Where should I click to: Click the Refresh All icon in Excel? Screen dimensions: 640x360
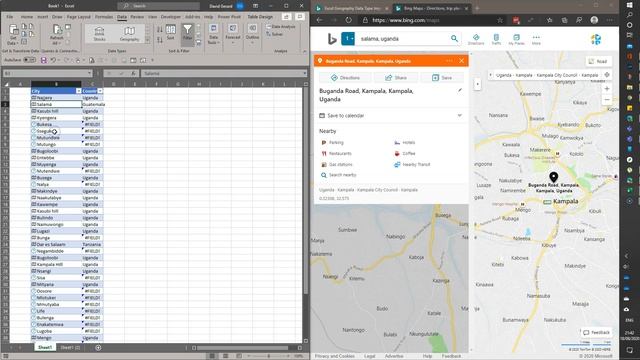tap(57, 34)
